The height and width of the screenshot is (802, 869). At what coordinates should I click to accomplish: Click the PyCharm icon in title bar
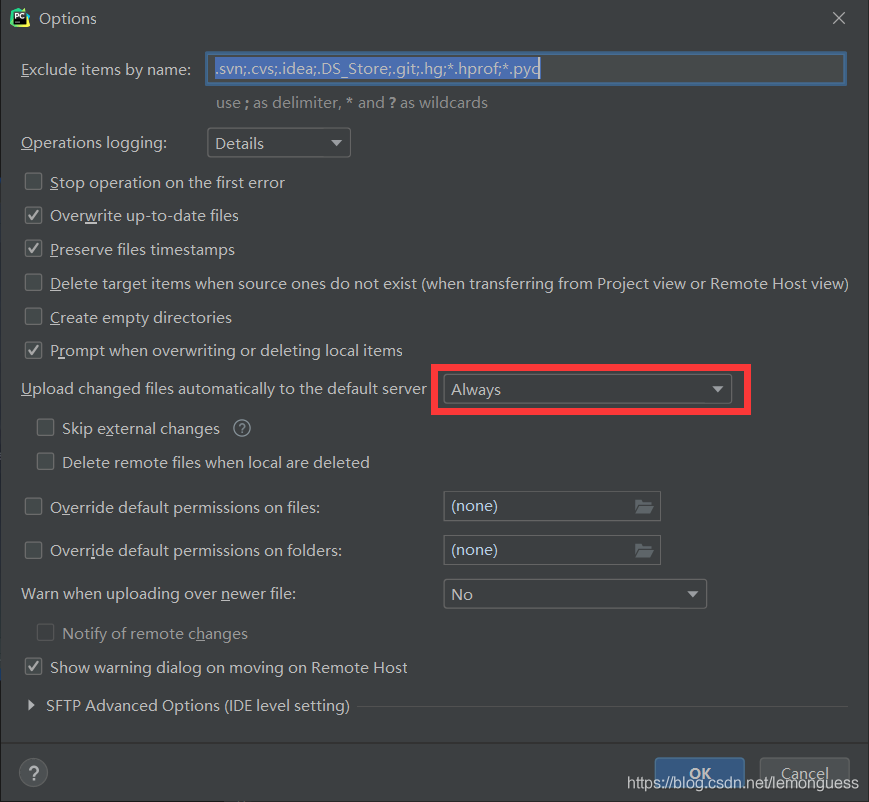click(x=19, y=19)
